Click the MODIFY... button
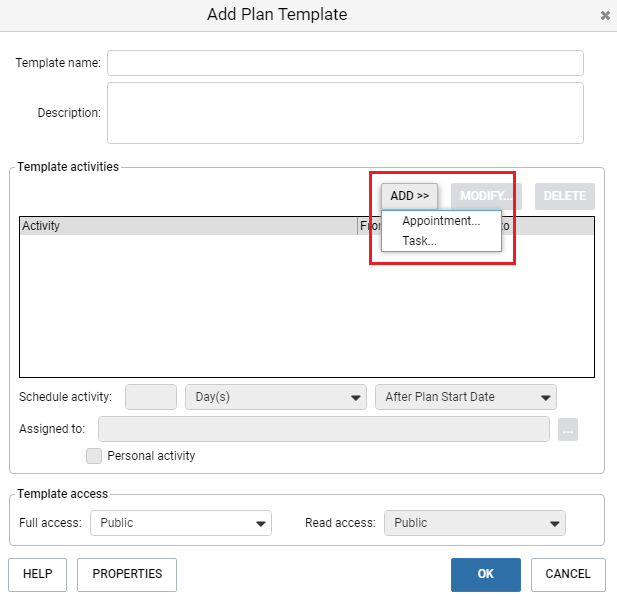Viewport: 617px width, 600px height. (x=486, y=196)
